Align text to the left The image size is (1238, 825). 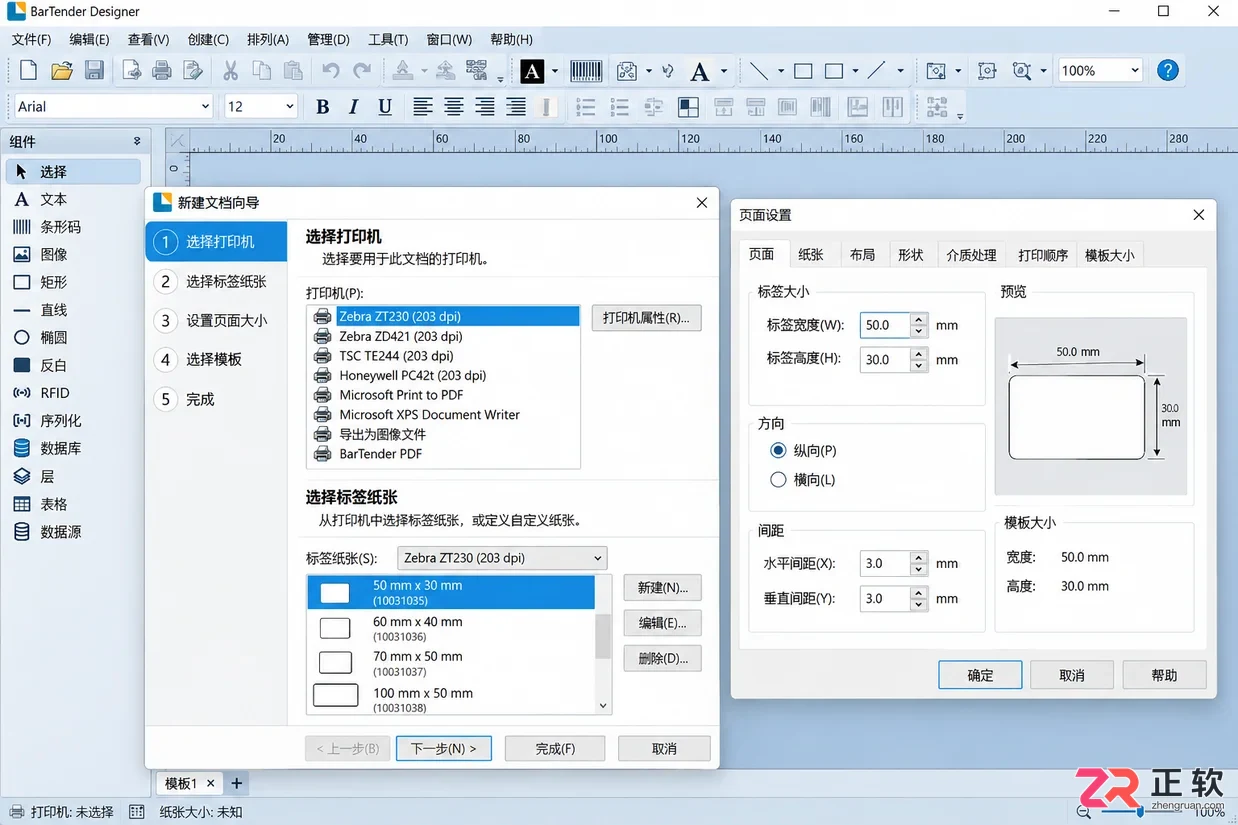[423, 107]
